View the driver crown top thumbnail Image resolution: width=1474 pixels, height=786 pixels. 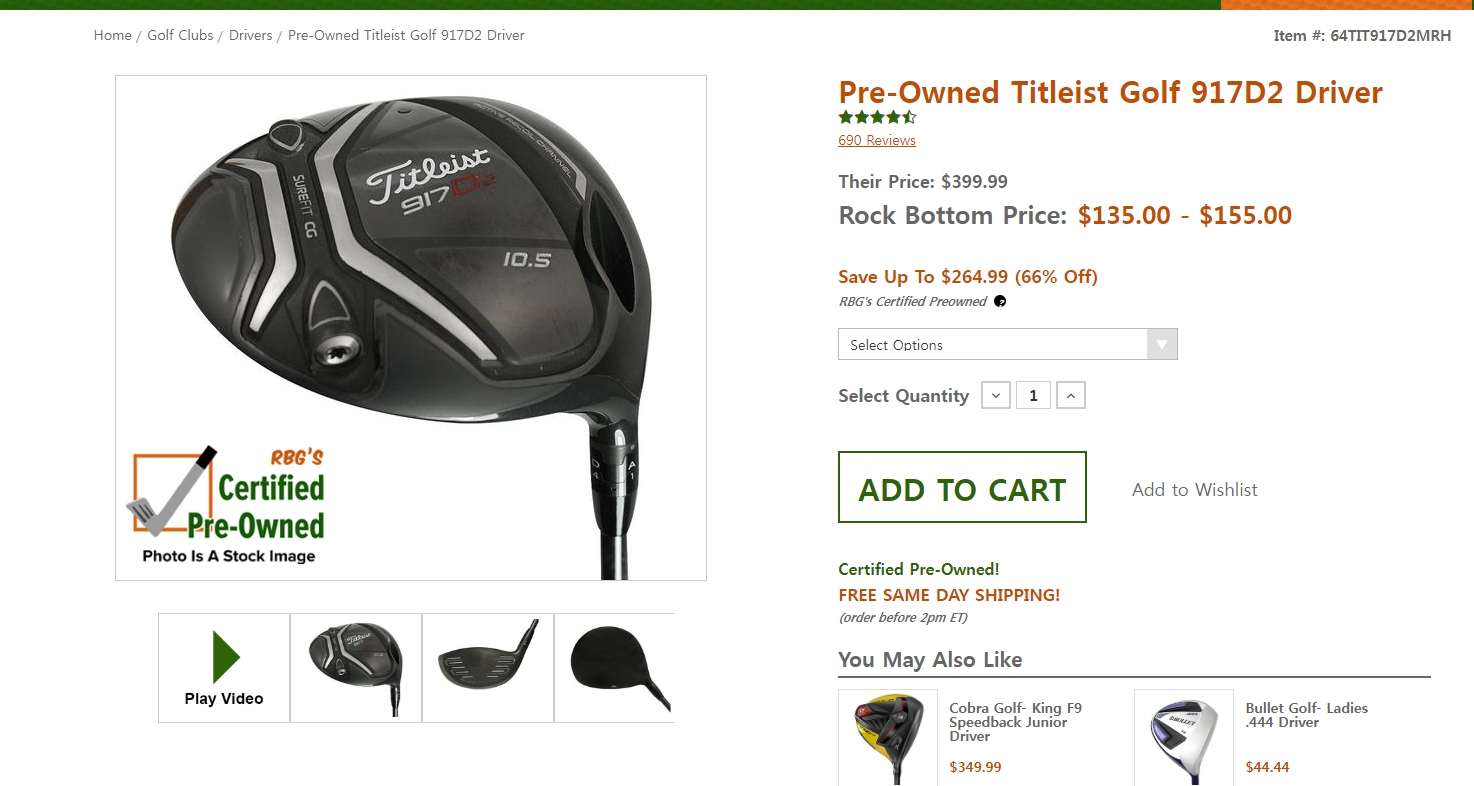(614, 668)
